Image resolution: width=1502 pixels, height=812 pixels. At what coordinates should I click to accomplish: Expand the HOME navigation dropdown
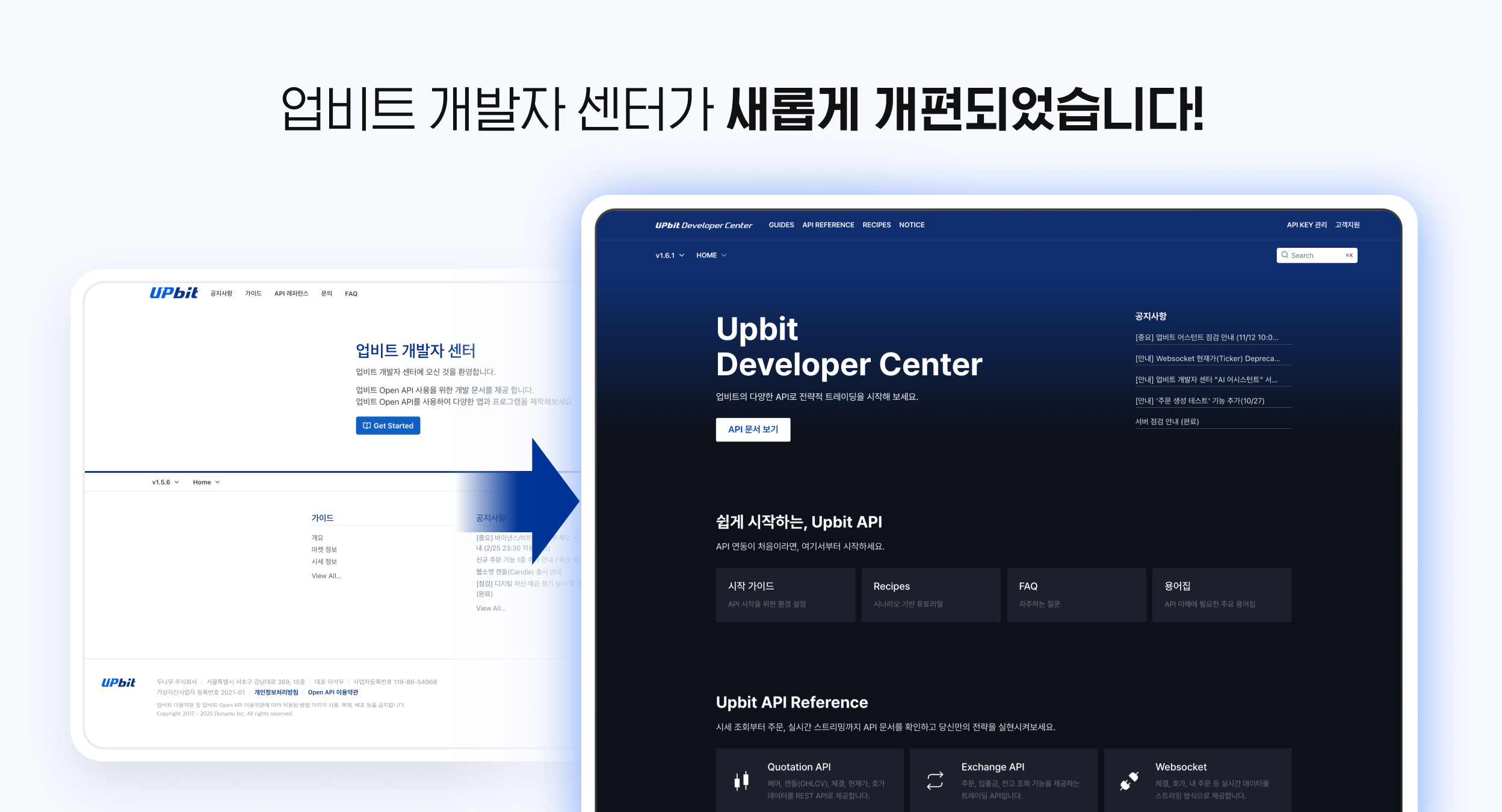(x=711, y=255)
